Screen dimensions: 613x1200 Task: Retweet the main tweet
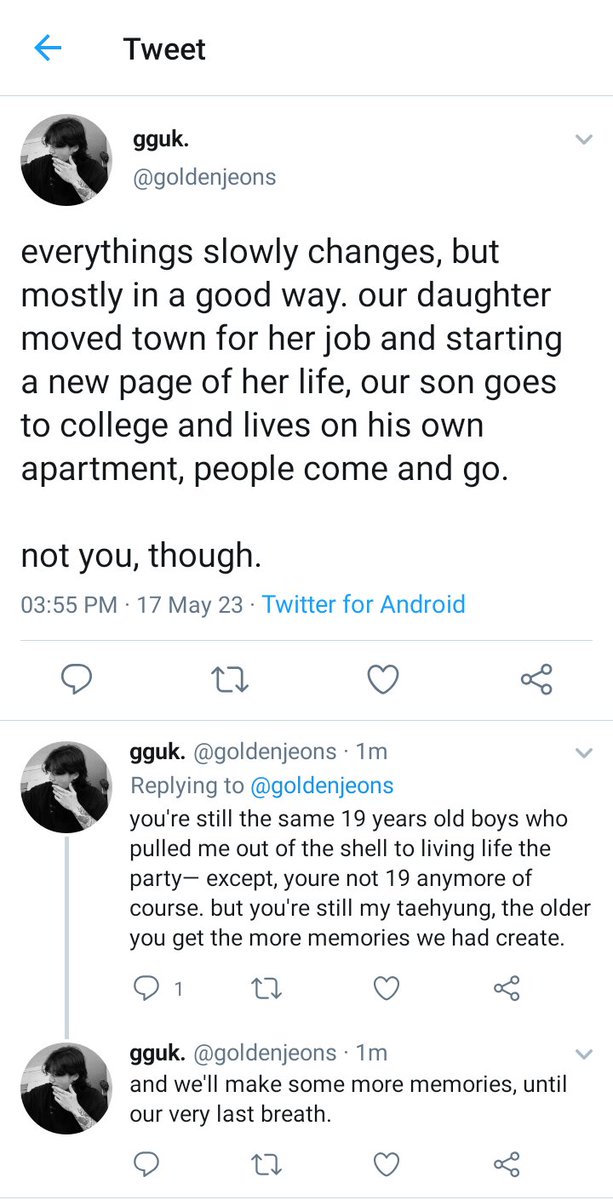click(231, 680)
